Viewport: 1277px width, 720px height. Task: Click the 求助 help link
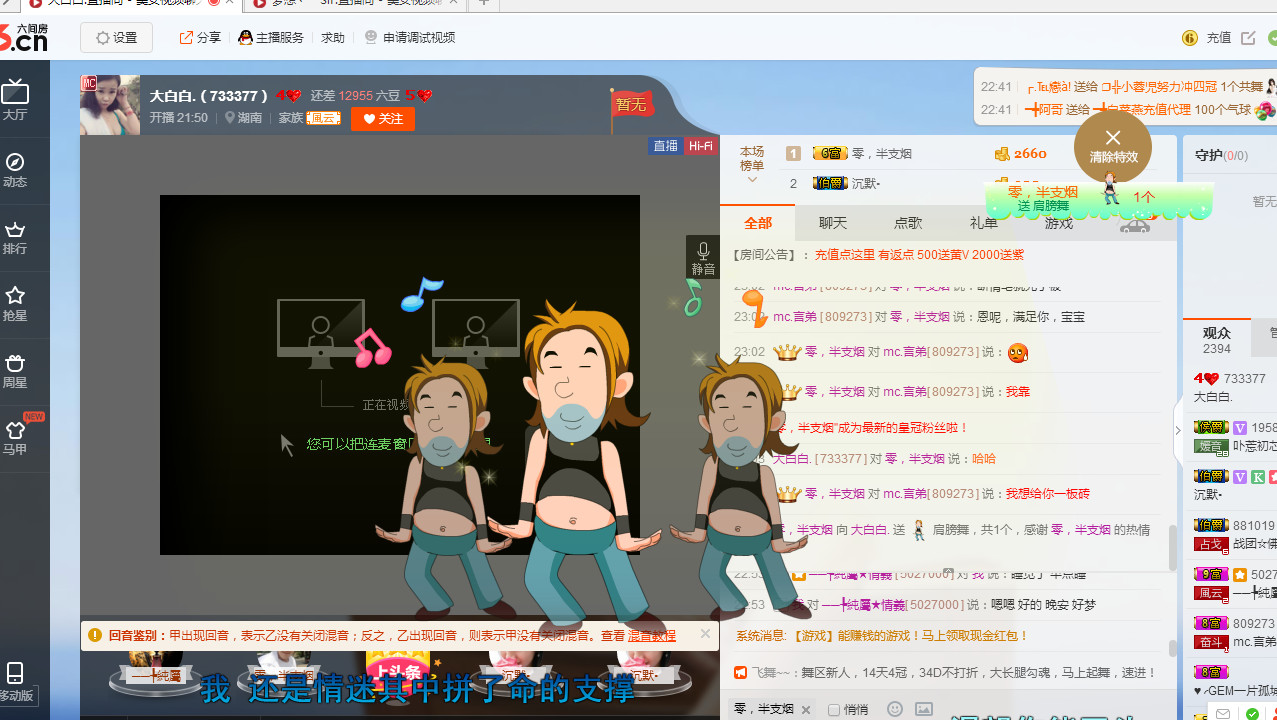[x=333, y=38]
